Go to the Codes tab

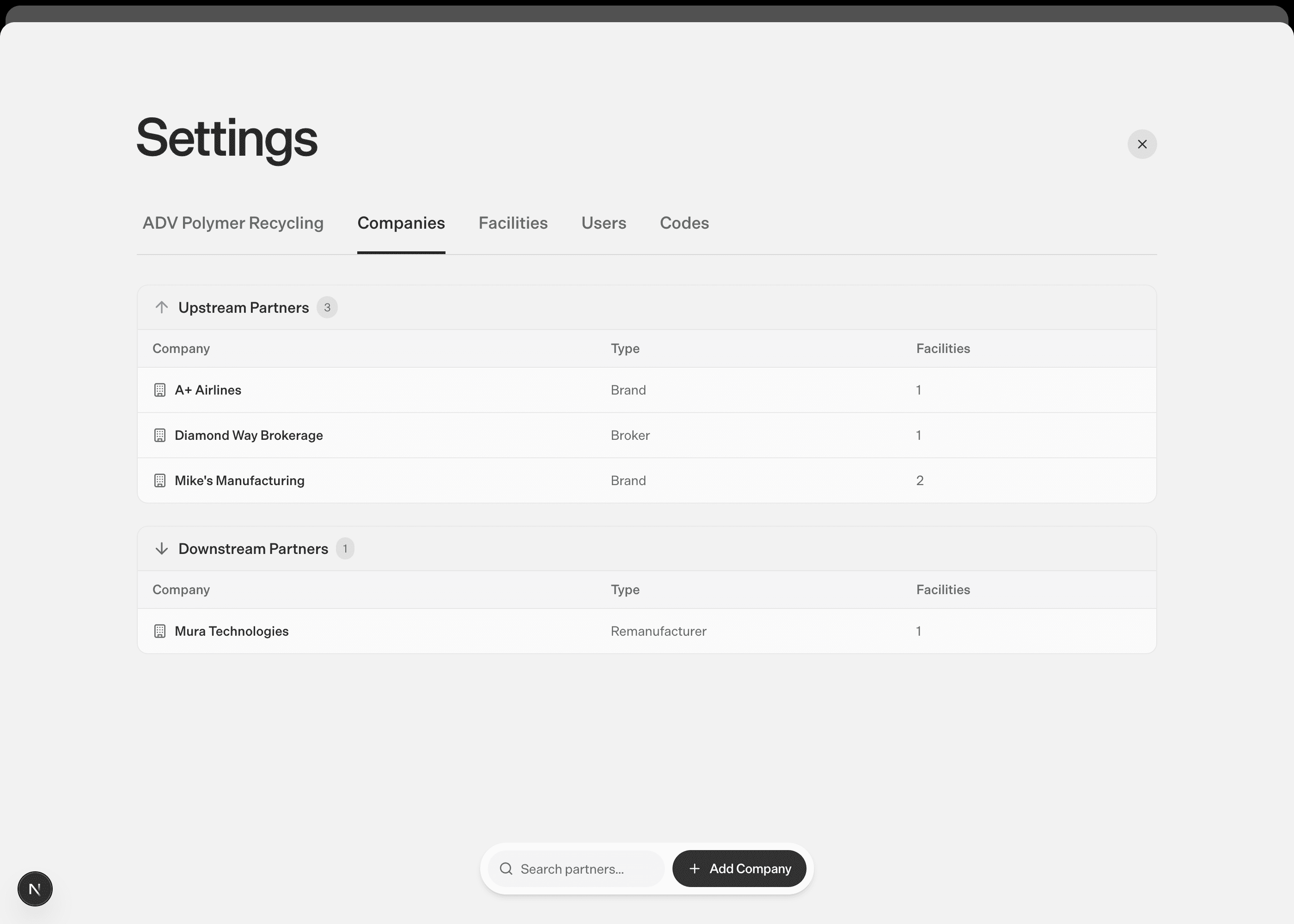click(x=684, y=223)
